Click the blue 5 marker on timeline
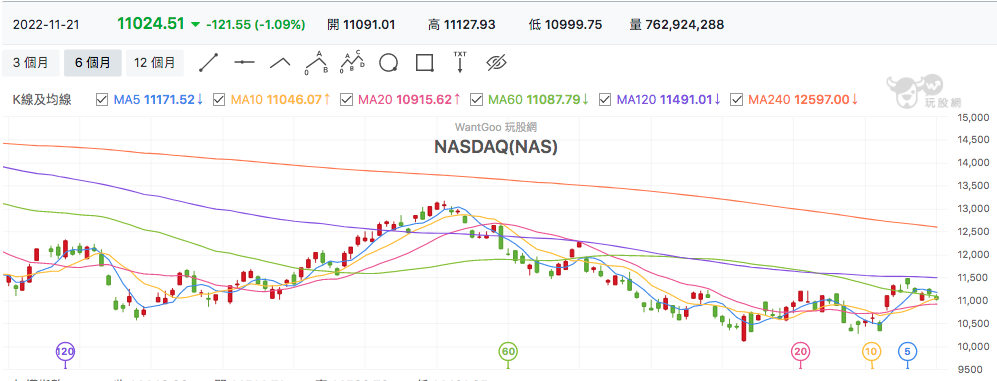The width and height of the screenshot is (997, 381). point(907,351)
